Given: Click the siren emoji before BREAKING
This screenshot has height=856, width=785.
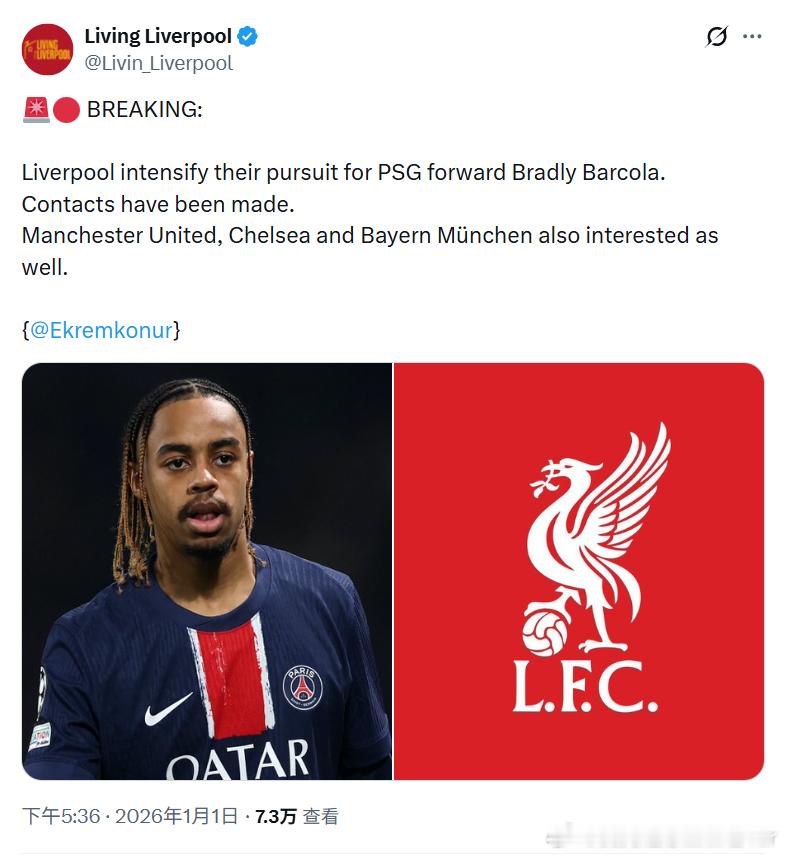Looking at the screenshot, I should click(36, 110).
